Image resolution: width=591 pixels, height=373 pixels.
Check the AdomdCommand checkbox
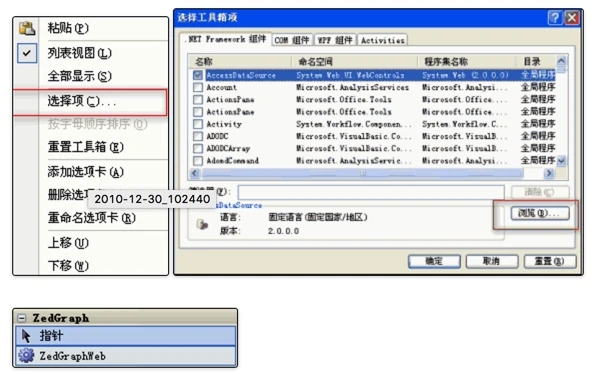pos(198,161)
